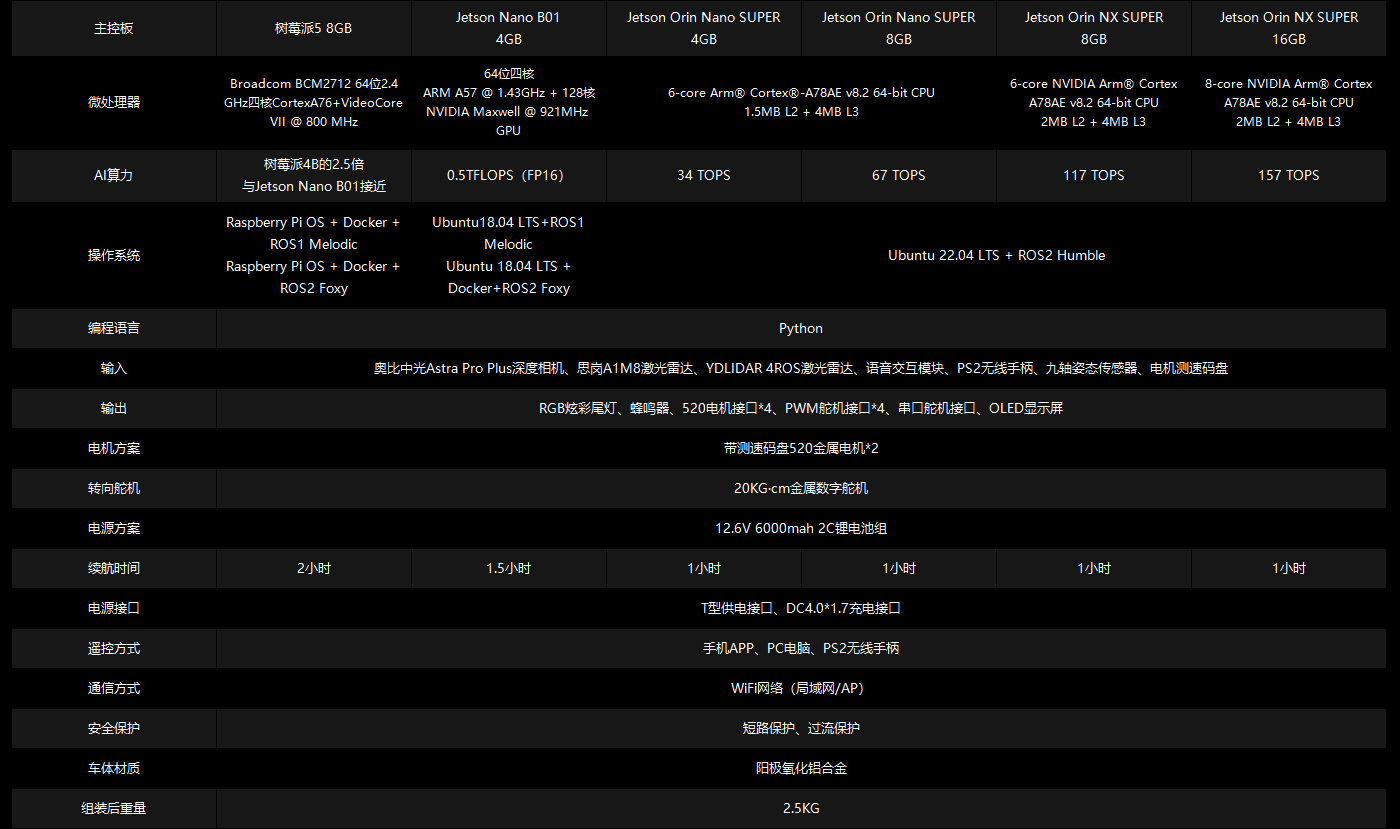The width and height of the screenshot is (1400, 829).
Task: Select the 短路保护、过流保护 cell
Action: [x=801, y=728]
